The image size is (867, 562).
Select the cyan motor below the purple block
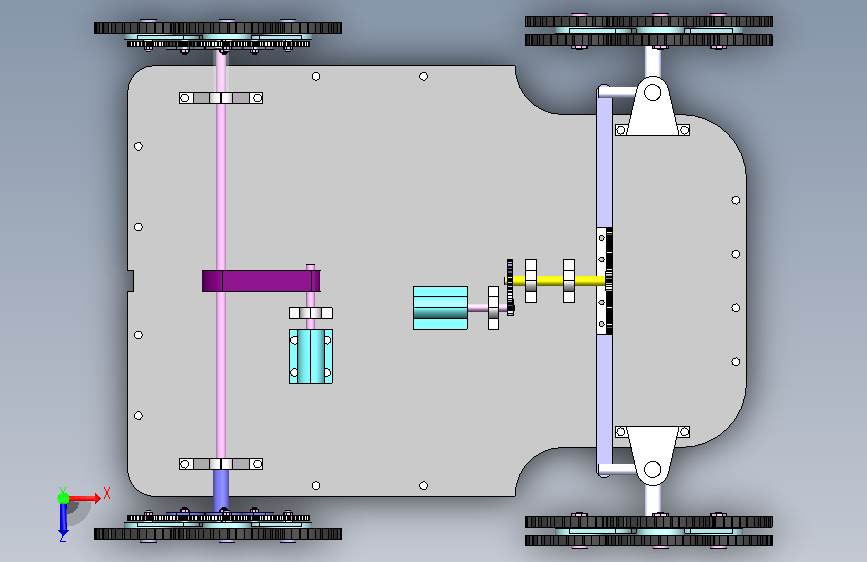pyautogui.click(x=311, y=356)
